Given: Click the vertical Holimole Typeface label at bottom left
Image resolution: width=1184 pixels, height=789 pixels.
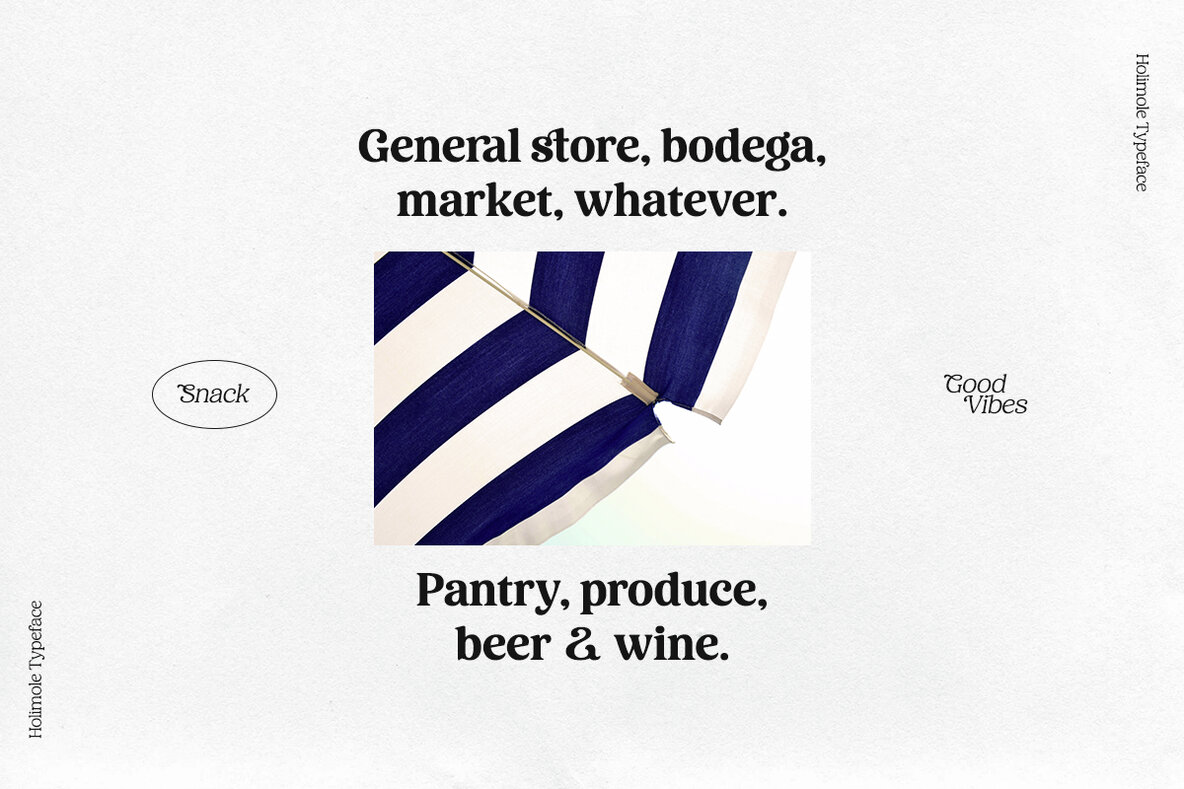Looking at the screenshot, I should coord(35,669).
